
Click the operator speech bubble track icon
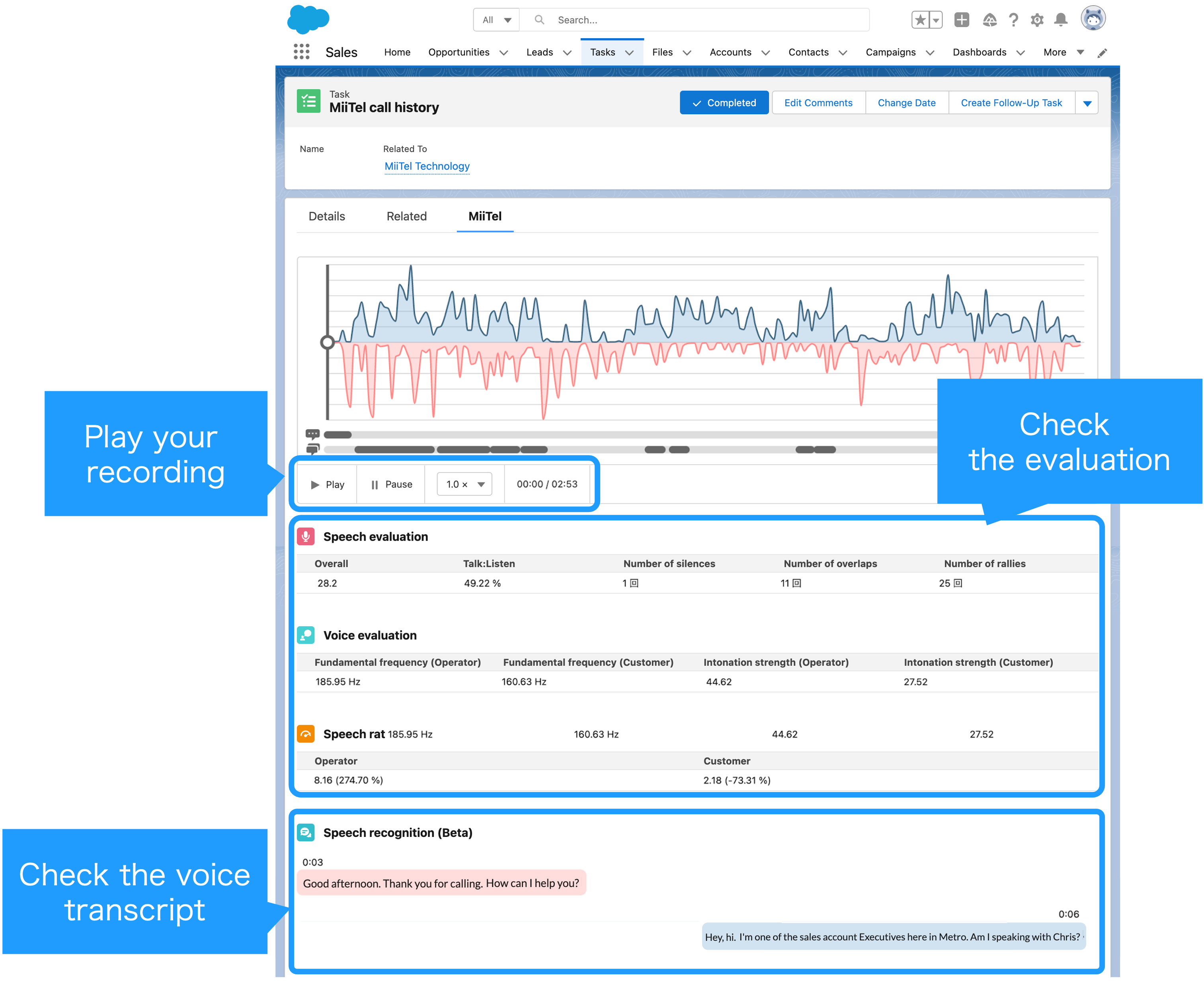312,434
